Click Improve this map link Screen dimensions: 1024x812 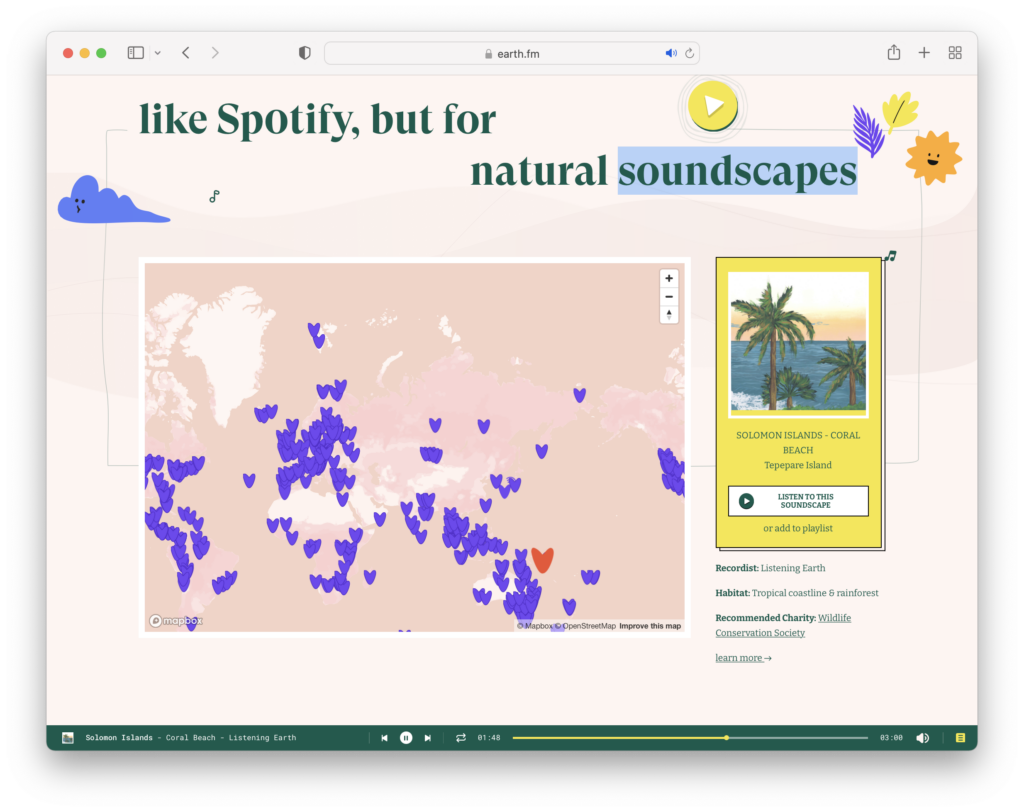coord(650,626)
